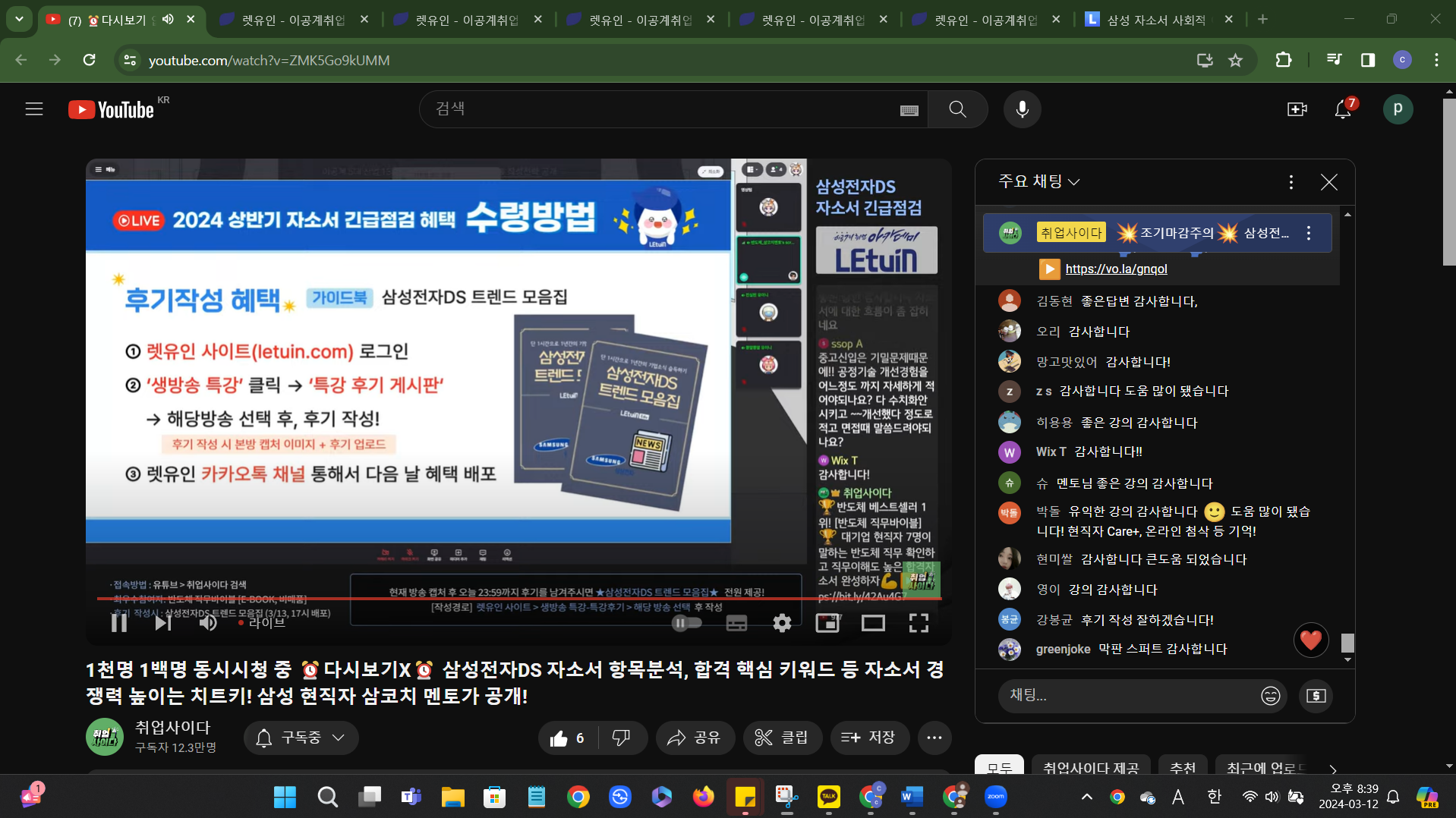Image resolution: width=1456 pixels, height=818 pixels.
Task: Click the voice search microphone
Action: point(1022,109)
